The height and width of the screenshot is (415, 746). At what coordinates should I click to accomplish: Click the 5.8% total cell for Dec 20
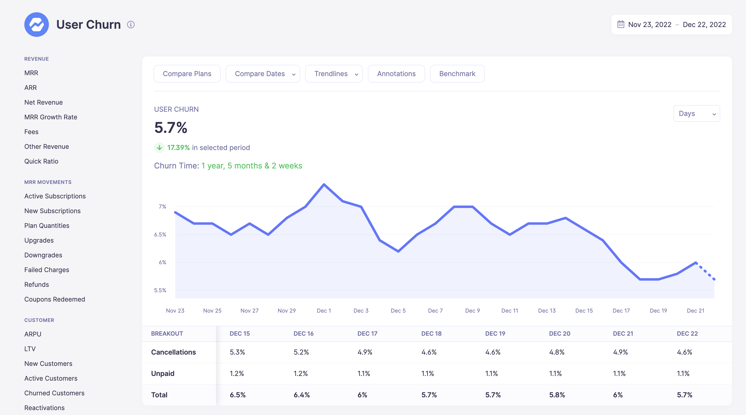click(x=557, y=395)
